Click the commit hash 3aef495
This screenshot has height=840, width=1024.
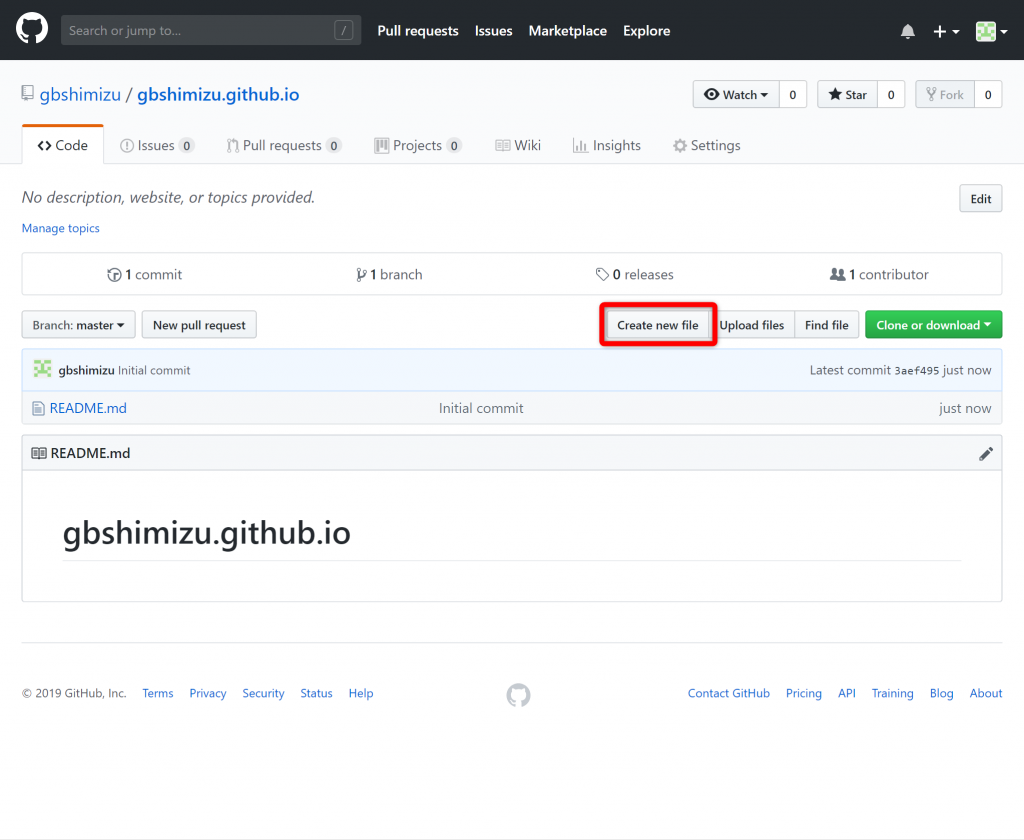917,369
